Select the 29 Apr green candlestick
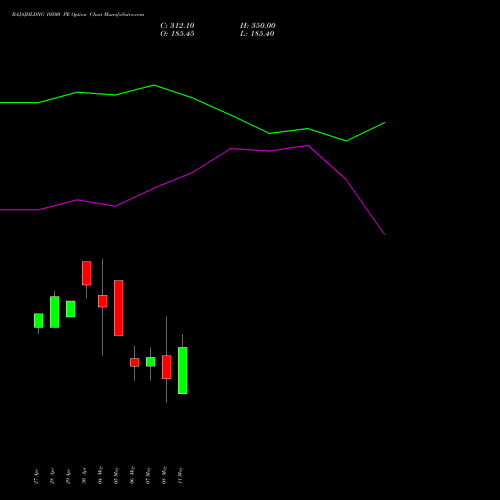 (x=71, y=309)
